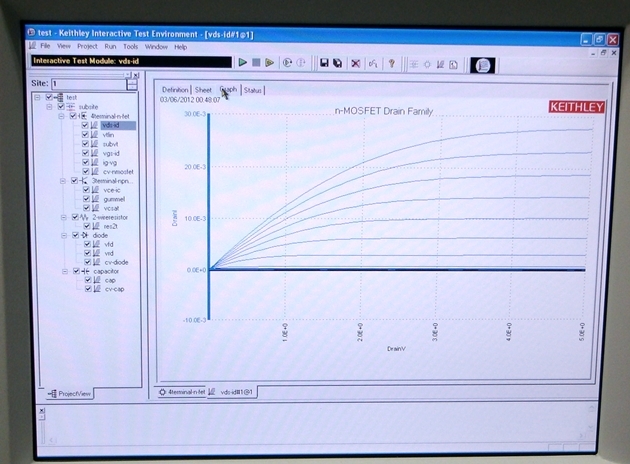Viewport: 630px width, 464px height.
Task: Uncheck the ig-vg test checkbox
Action: click(x=85, y=162)
